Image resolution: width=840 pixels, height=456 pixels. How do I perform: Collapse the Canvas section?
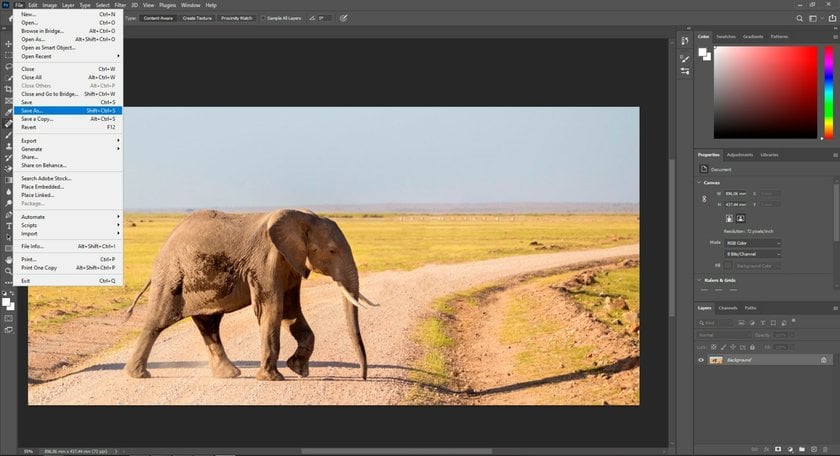(x=699, y=183)
